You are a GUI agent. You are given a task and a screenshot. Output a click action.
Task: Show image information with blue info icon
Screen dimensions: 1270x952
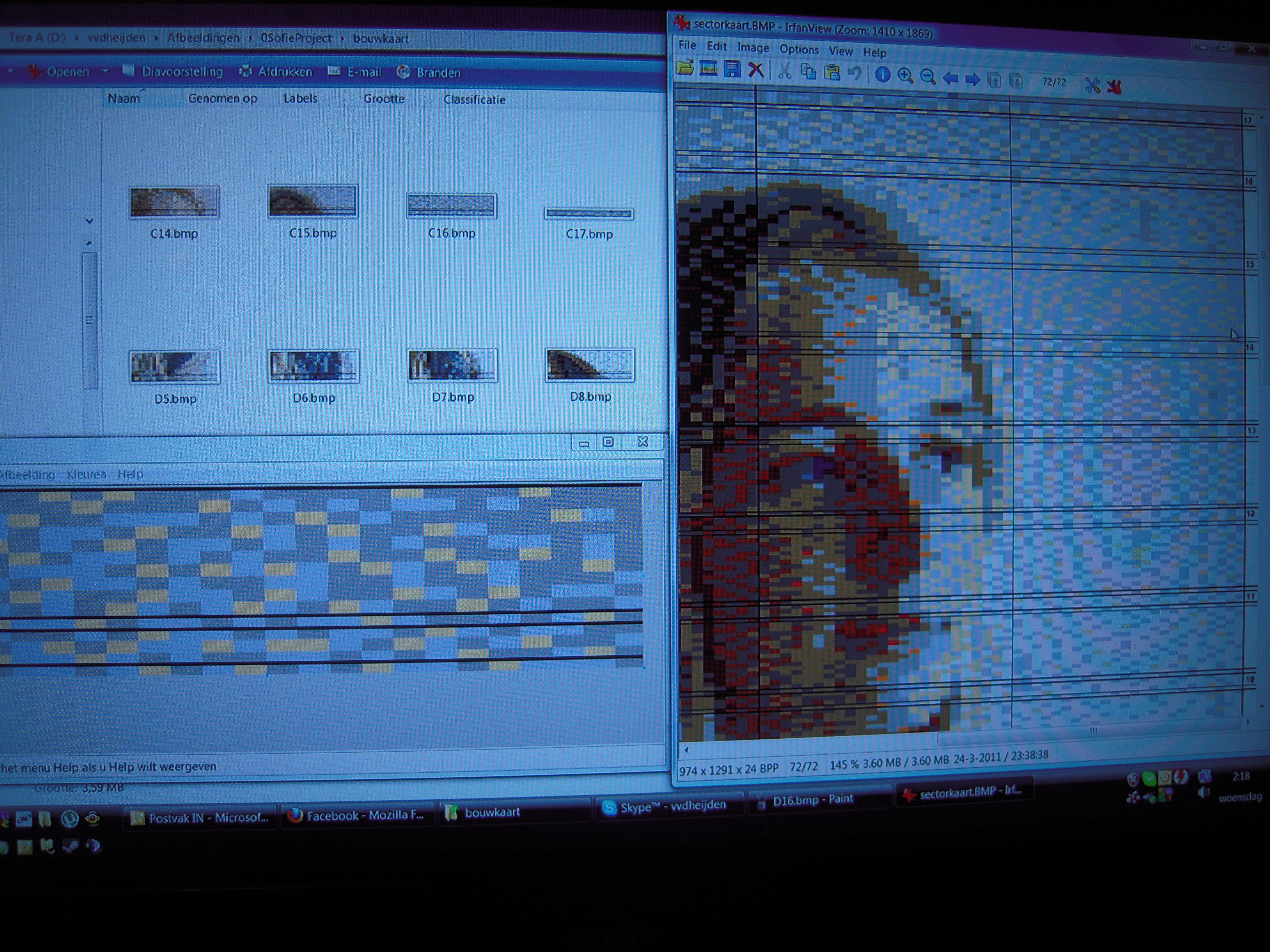tap(883, 75)
